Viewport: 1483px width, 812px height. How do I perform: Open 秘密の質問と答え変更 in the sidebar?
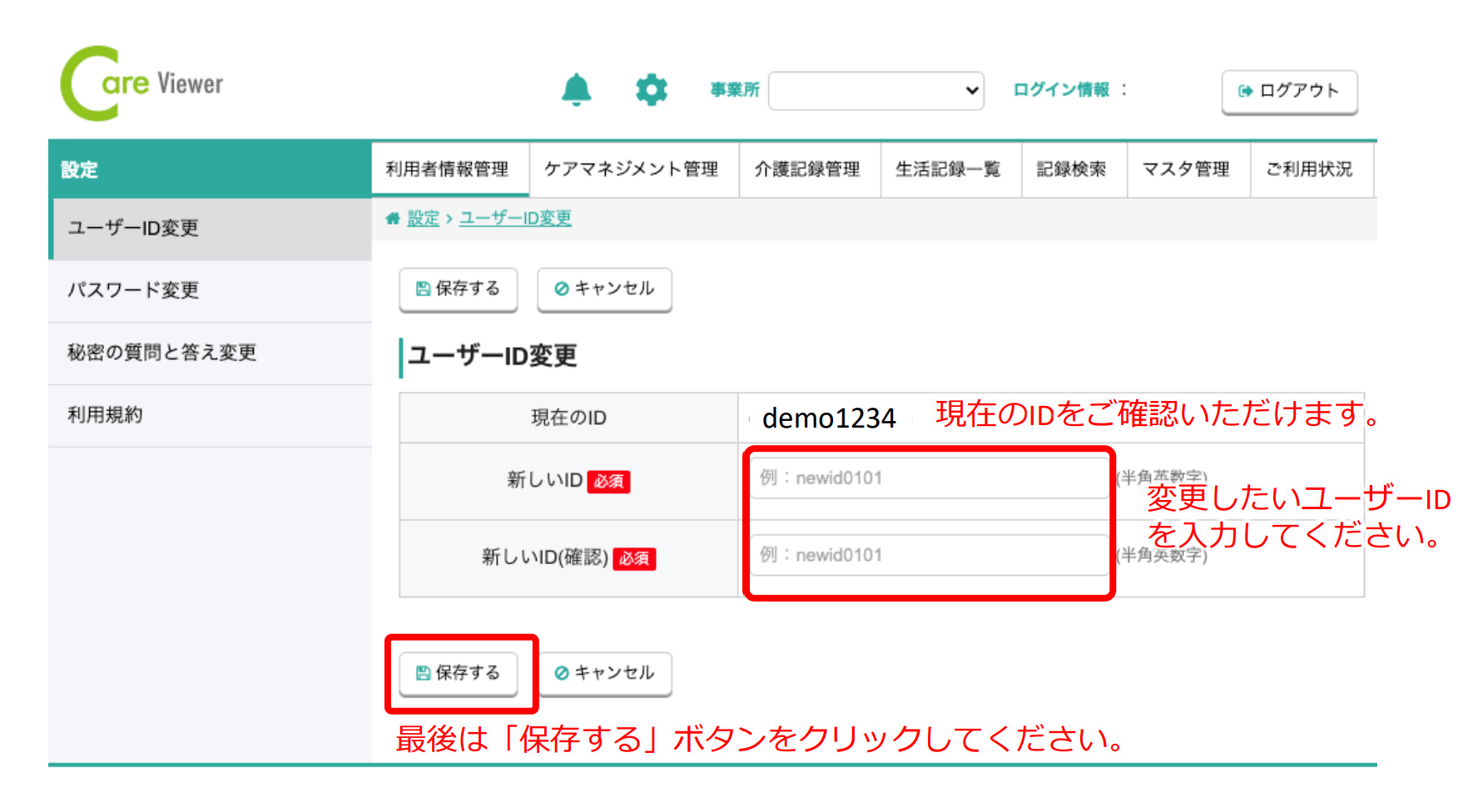point(161,353)
